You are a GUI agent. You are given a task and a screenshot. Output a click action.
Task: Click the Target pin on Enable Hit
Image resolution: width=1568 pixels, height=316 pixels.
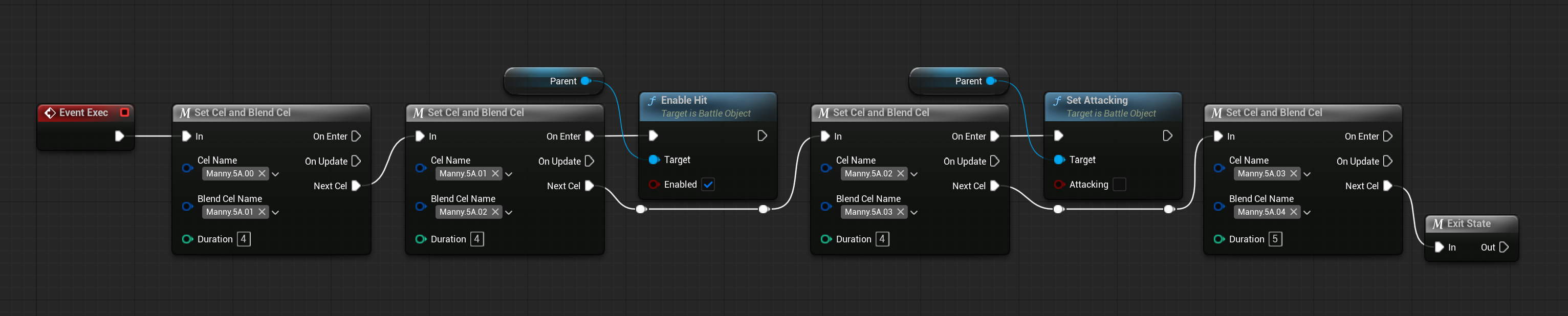pyautogui.click(x=654, y=159)
